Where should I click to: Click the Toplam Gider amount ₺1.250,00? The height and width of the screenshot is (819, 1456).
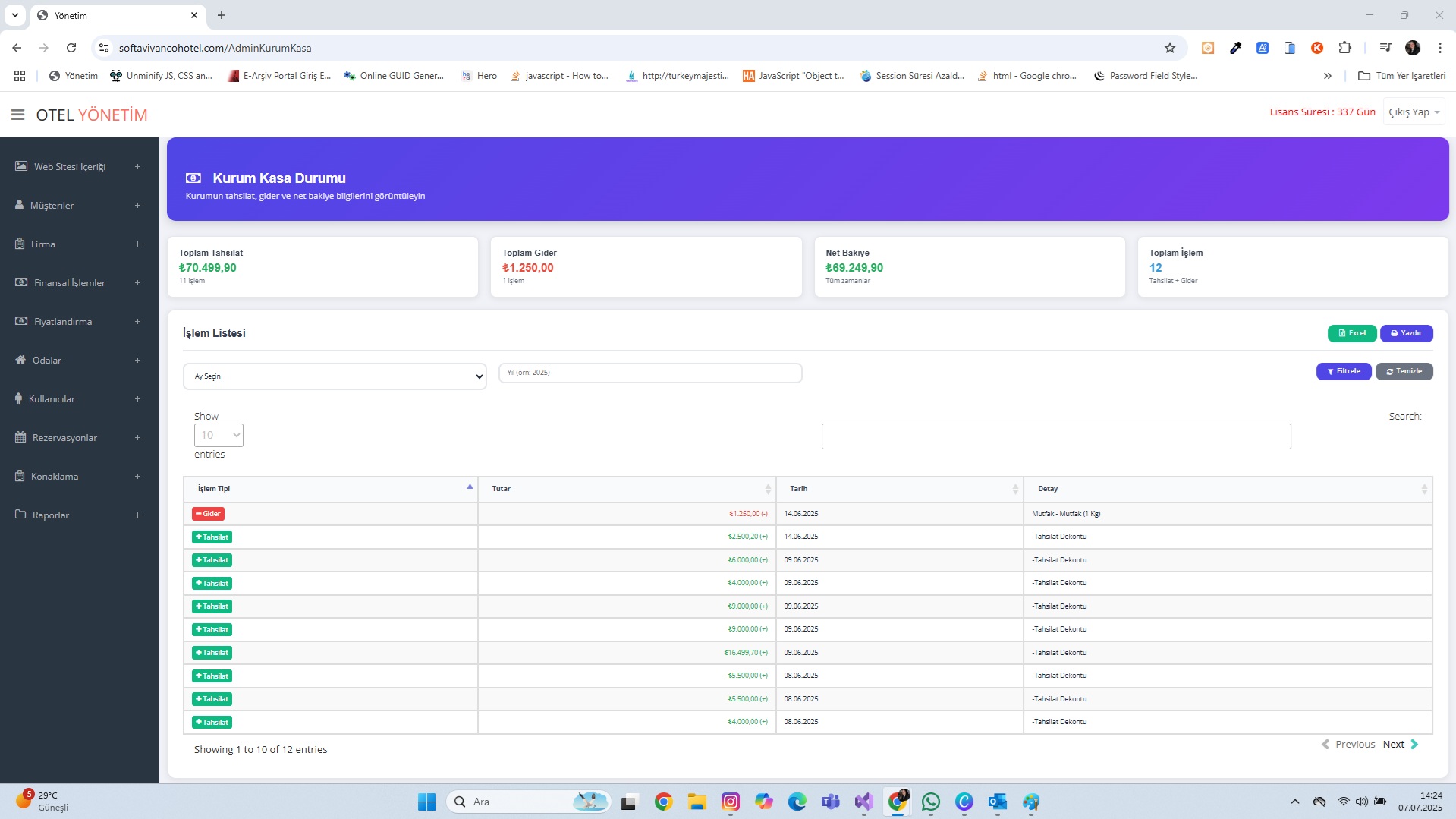527,268
